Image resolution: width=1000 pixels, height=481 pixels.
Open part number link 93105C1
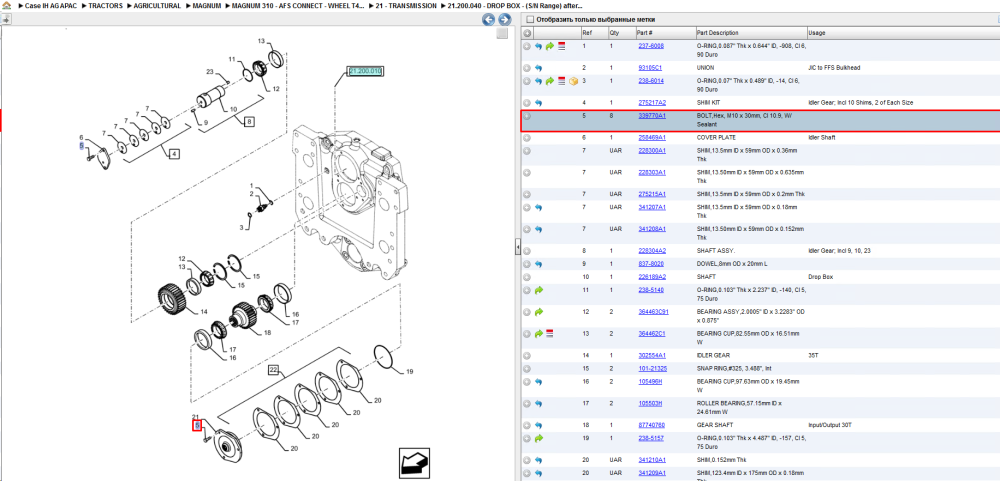coord(650,68)
